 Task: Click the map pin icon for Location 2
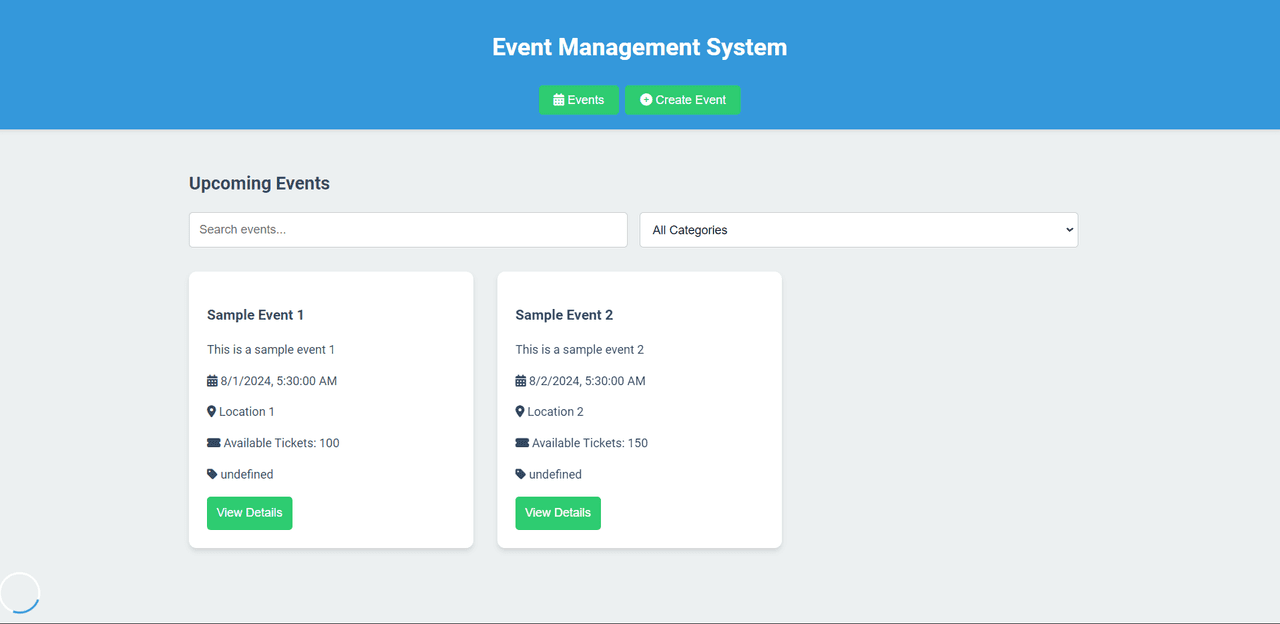[520, 412]
